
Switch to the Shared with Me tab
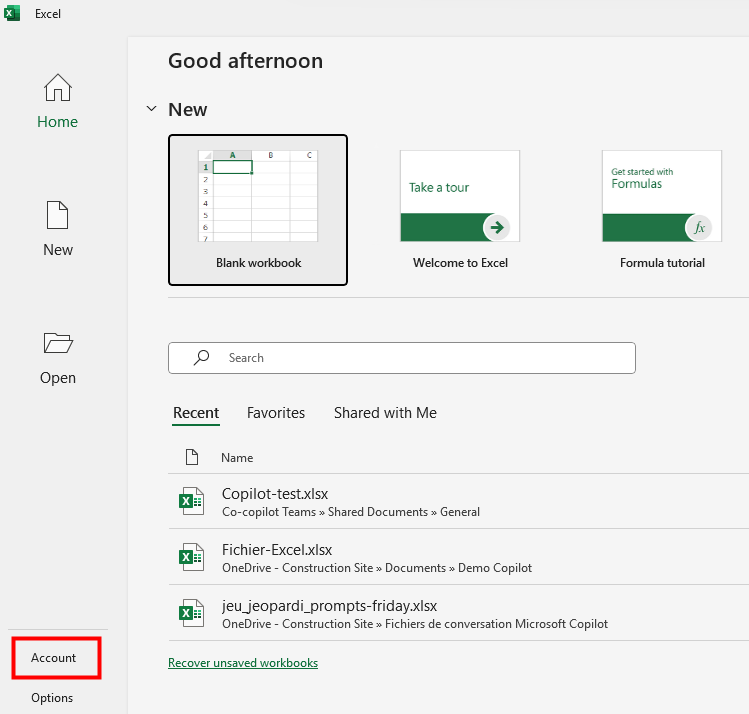[385, 413]
